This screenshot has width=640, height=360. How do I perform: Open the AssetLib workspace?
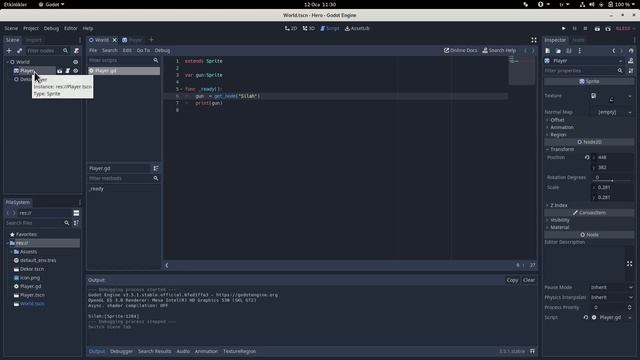click(x=357, y=28)
